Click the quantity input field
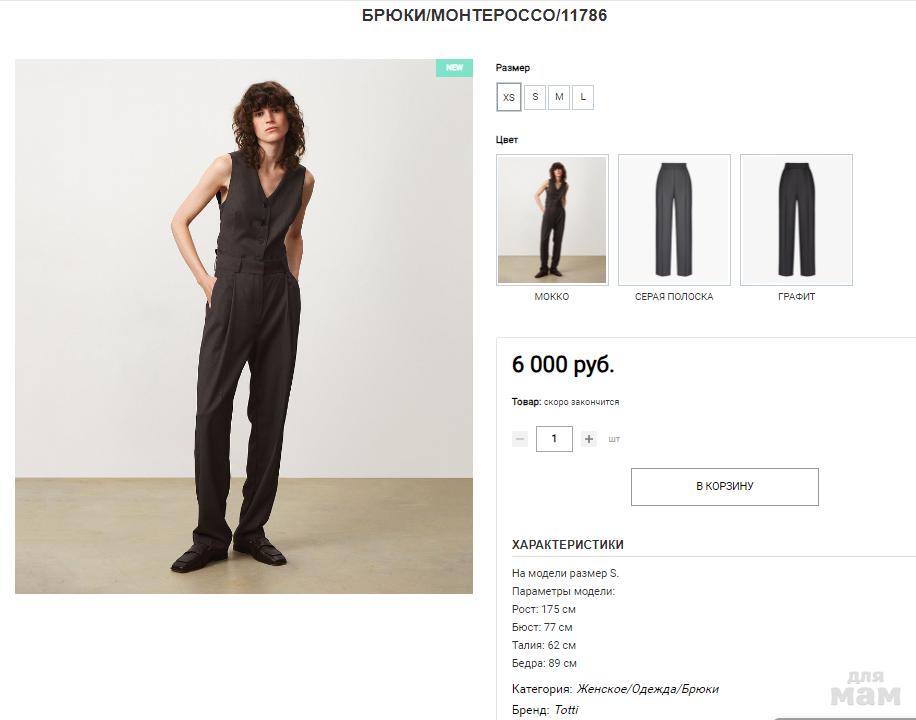This screenshot has height=720, width=916. (554, 439)
